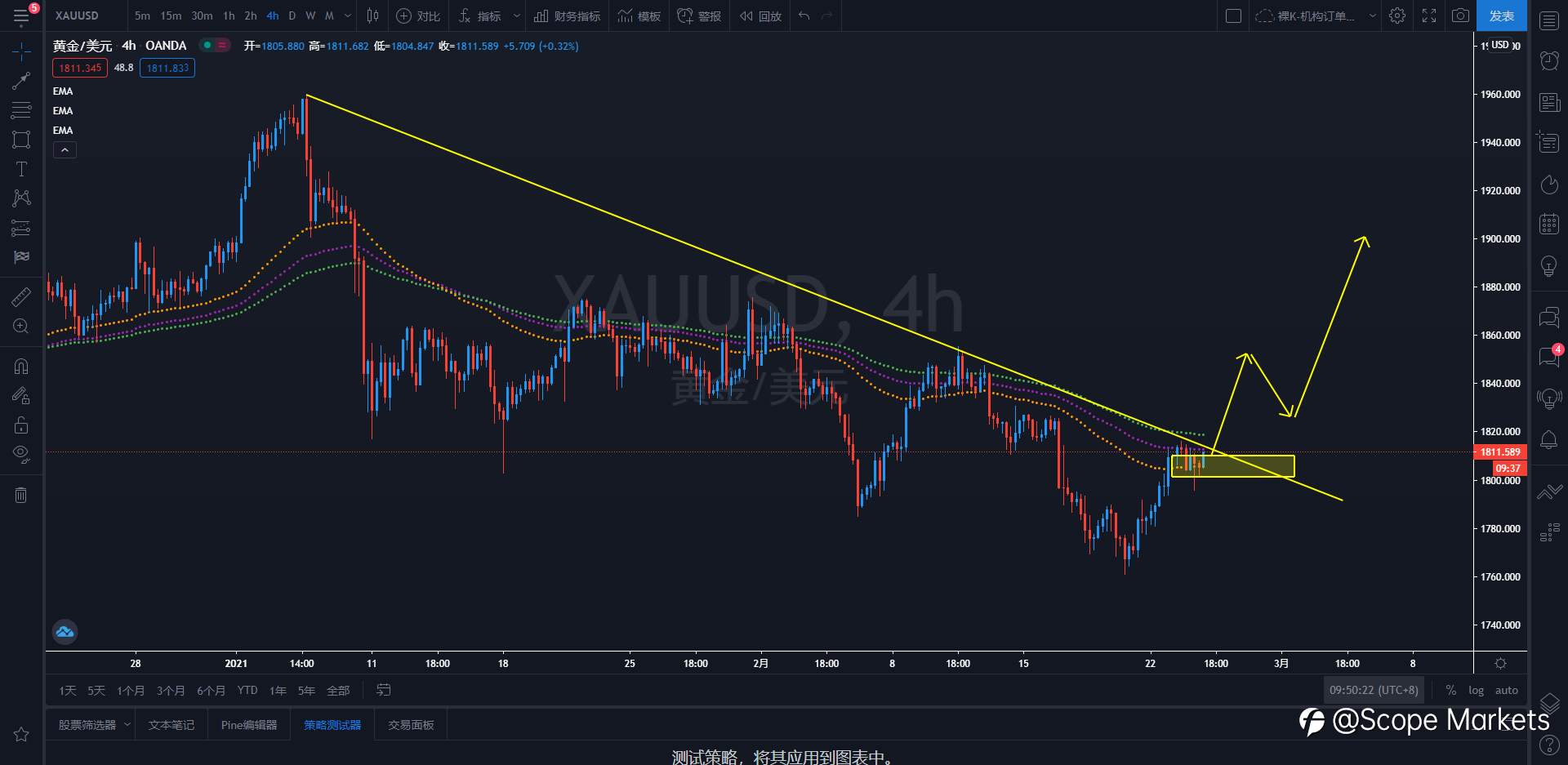
Task: Undo the last chart action
Action: [x=804, y=16]
